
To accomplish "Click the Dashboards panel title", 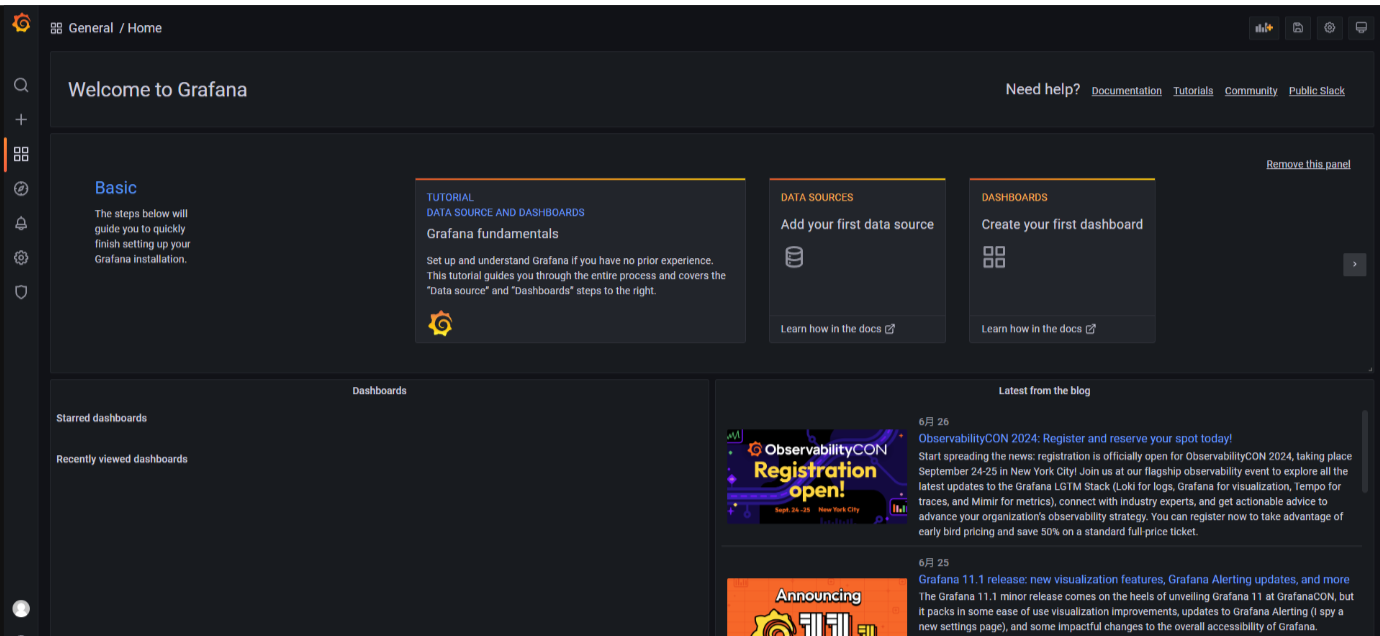I will pos(380,391).
